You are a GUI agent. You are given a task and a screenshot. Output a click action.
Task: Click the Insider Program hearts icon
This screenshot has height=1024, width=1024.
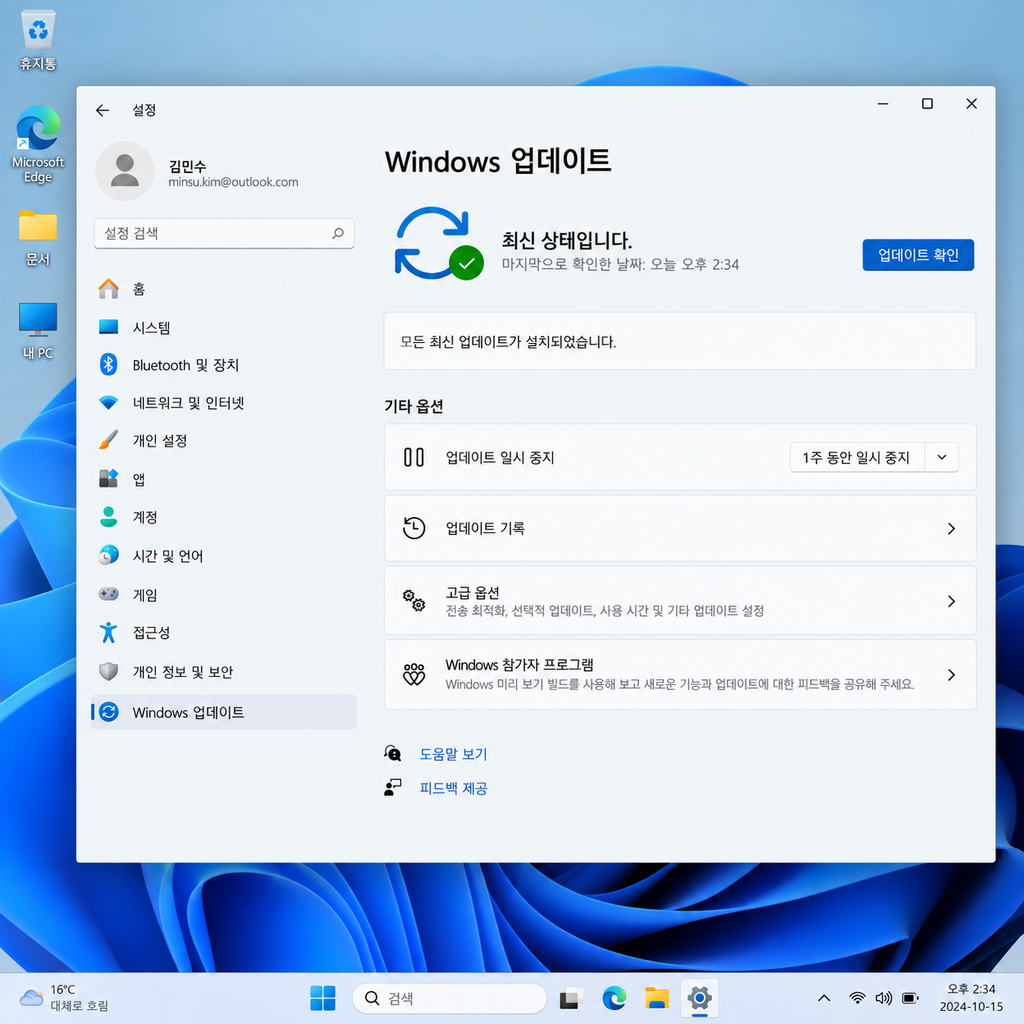[x=414, y=674]
